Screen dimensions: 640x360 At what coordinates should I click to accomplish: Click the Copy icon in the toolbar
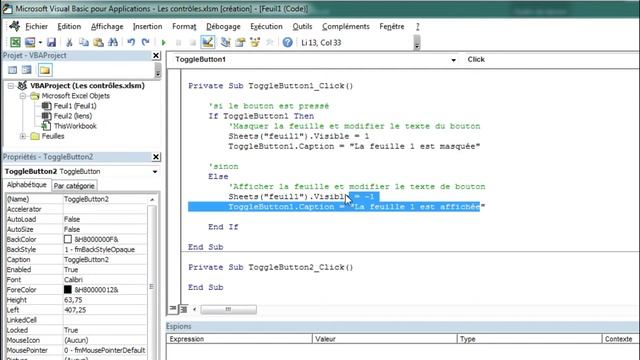[84, 42]
